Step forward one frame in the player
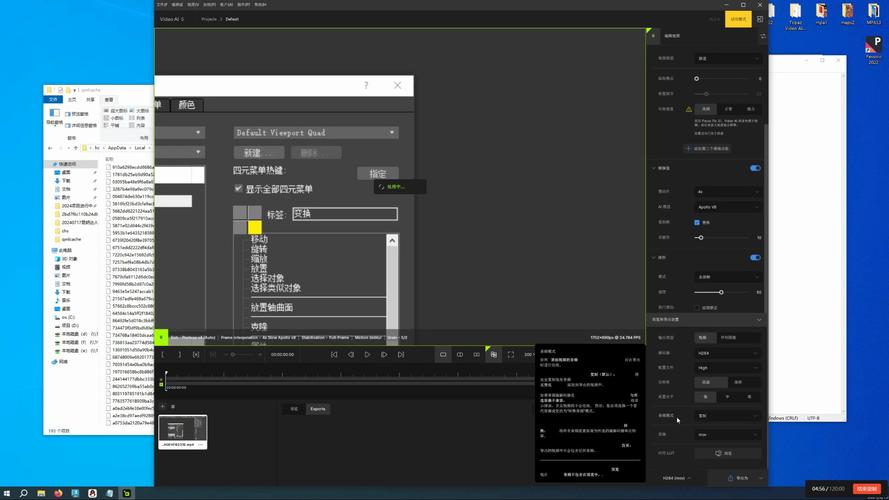 384,354
